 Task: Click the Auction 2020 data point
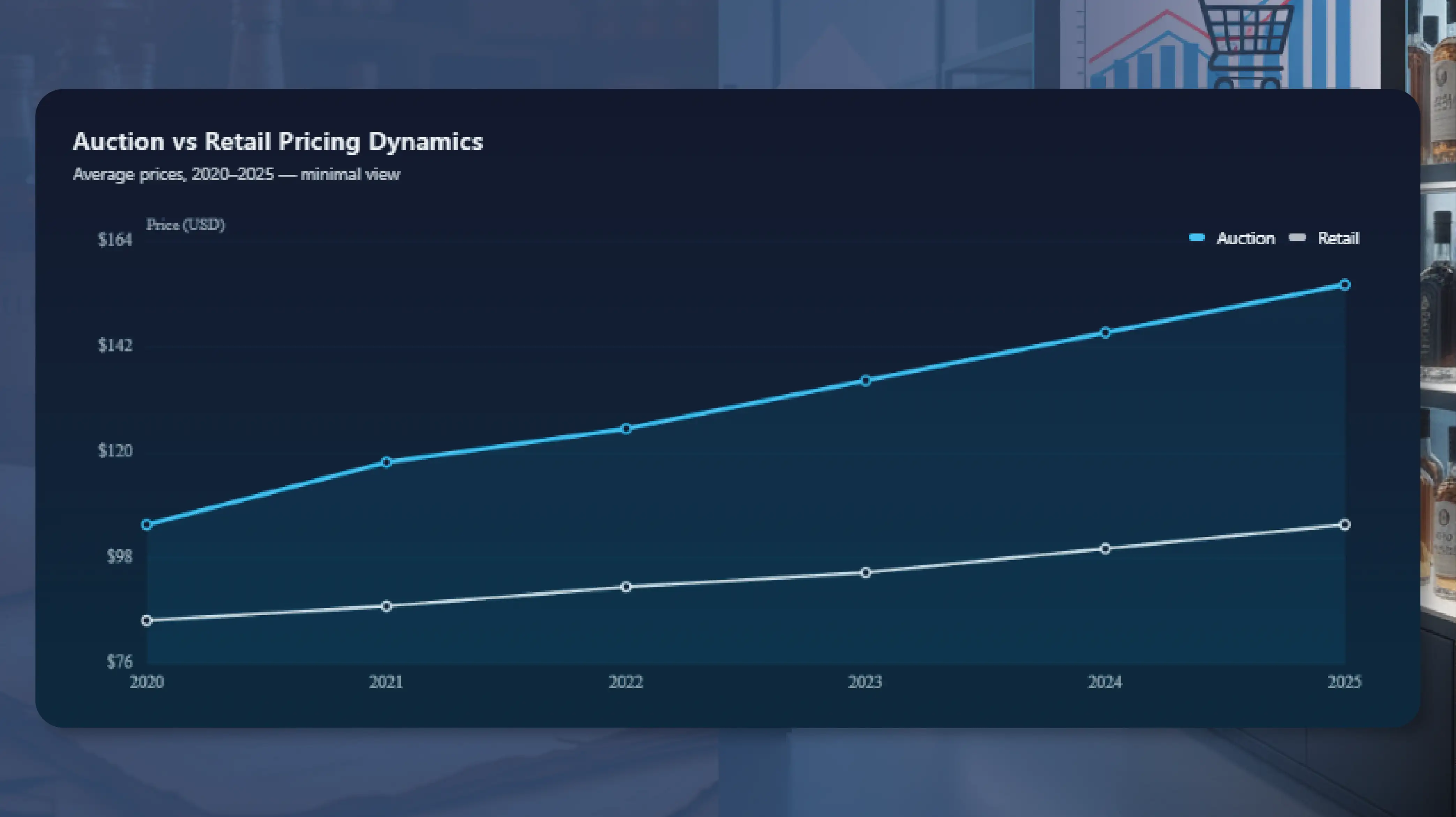(147, 525)
